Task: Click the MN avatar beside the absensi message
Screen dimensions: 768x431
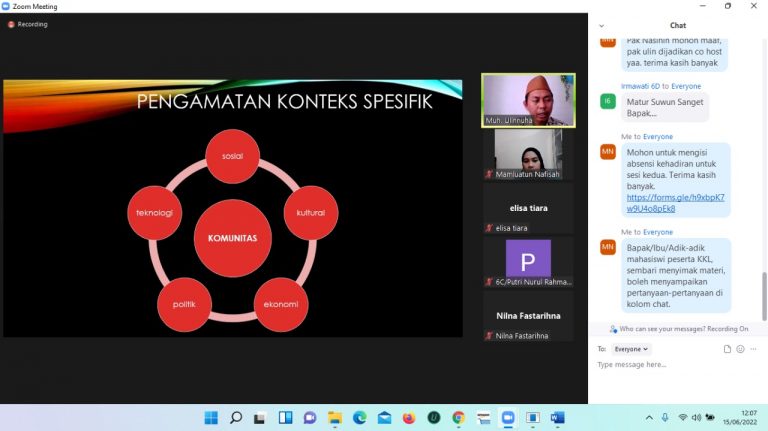Action: click(608, 152)
